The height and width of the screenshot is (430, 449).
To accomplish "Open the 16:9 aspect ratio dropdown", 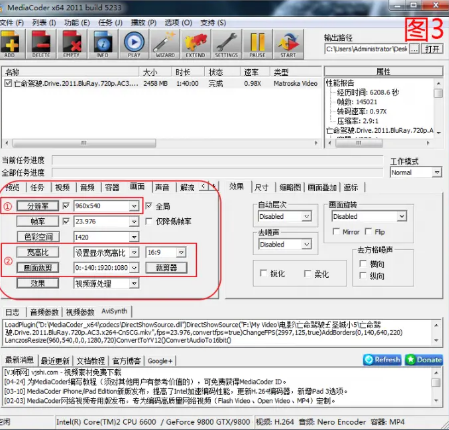I will pos(181,252).
